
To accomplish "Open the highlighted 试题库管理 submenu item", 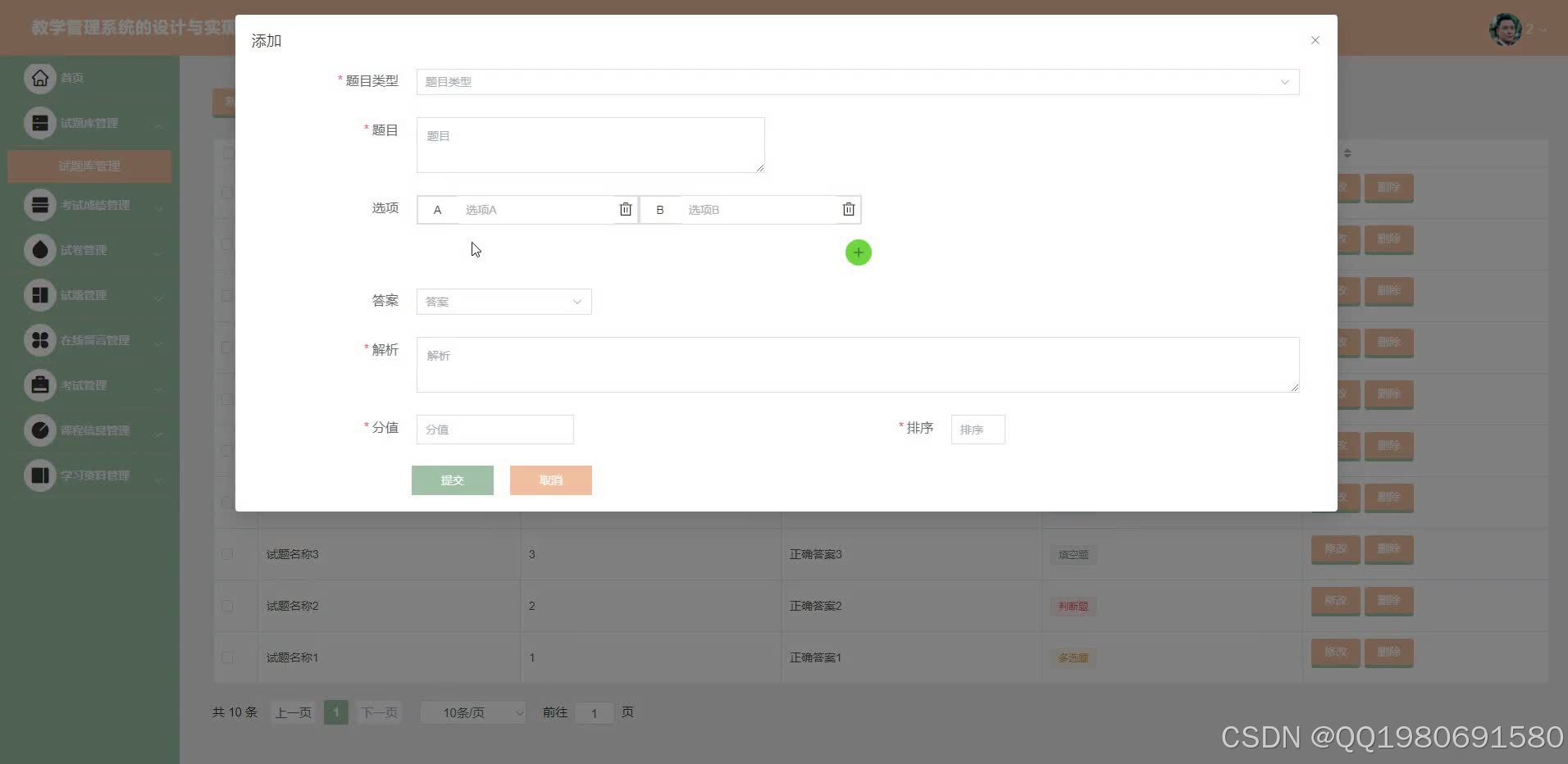I will 89,166.
